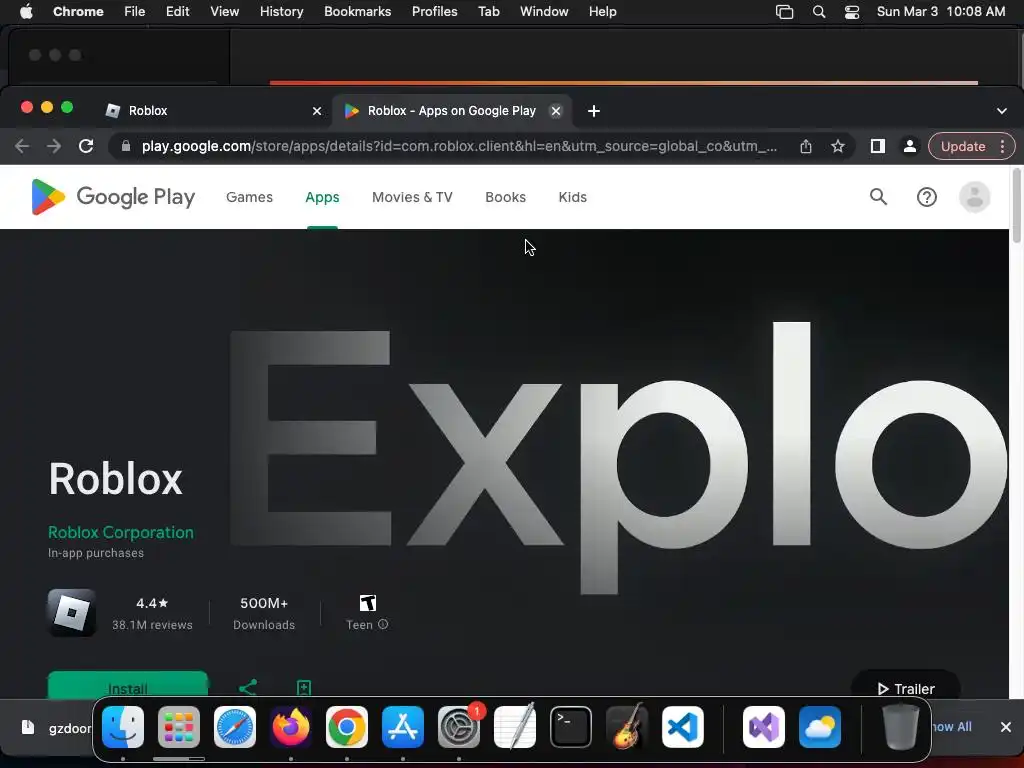Open the Help center icon
The width and height of the screenshot is (1024, 768).
(x=927, y=197)
